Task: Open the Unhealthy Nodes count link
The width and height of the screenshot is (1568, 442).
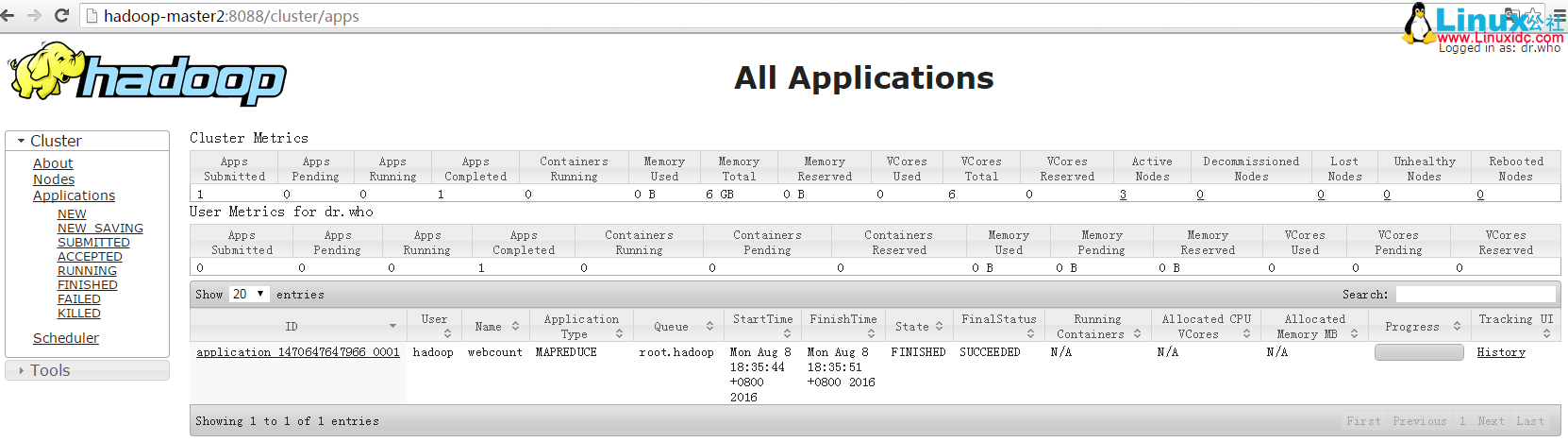Action: (x=1387, y=195)
